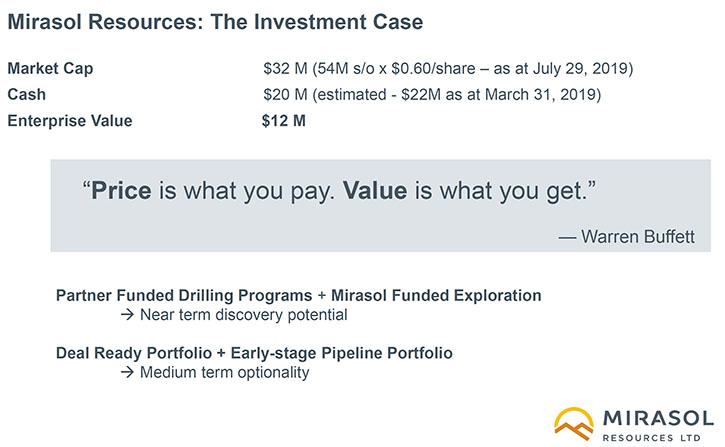725x447 pixels.
Task: Click the bold word Price in the quote
Action: click(121, 190)
